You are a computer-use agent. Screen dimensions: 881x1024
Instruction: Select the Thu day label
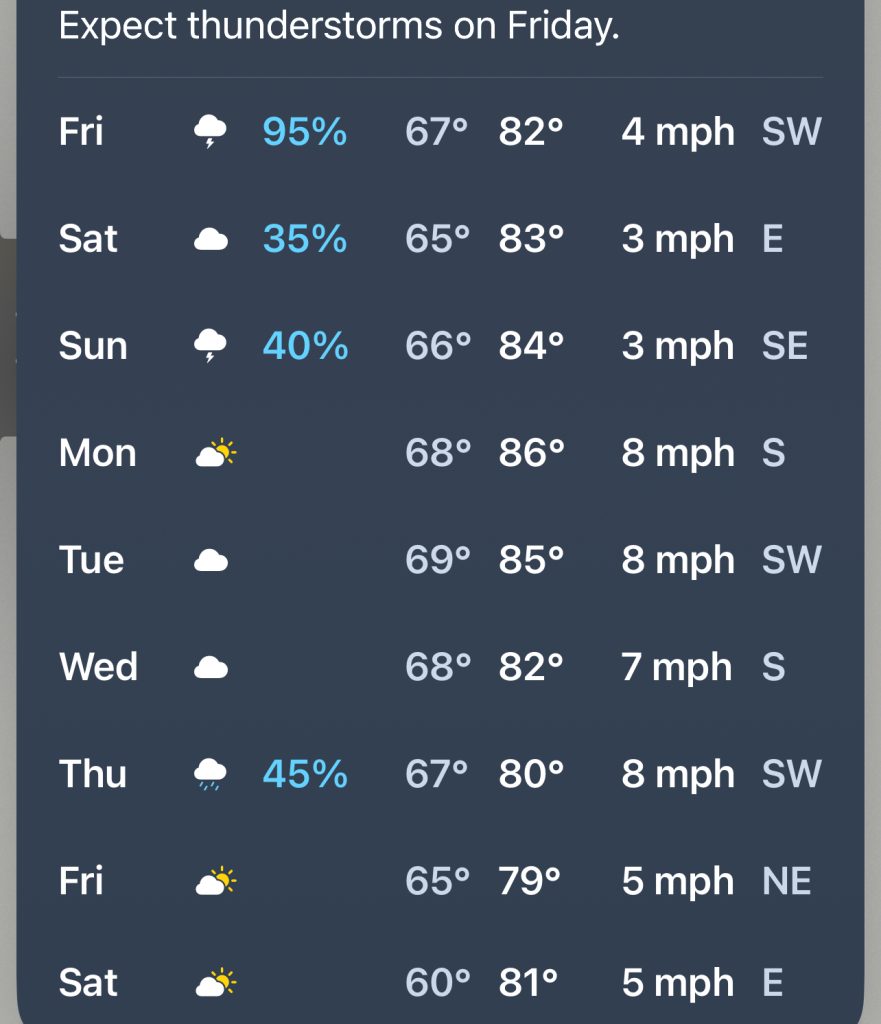tap(93, 775)
